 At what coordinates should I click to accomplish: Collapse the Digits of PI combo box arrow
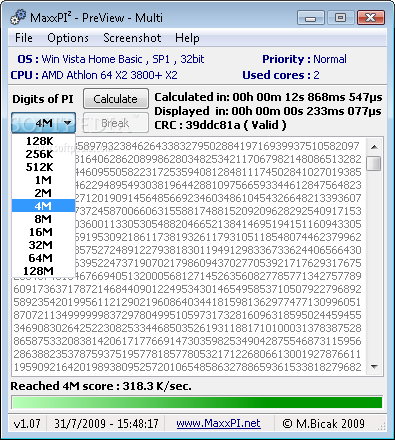tap(67, 123)
